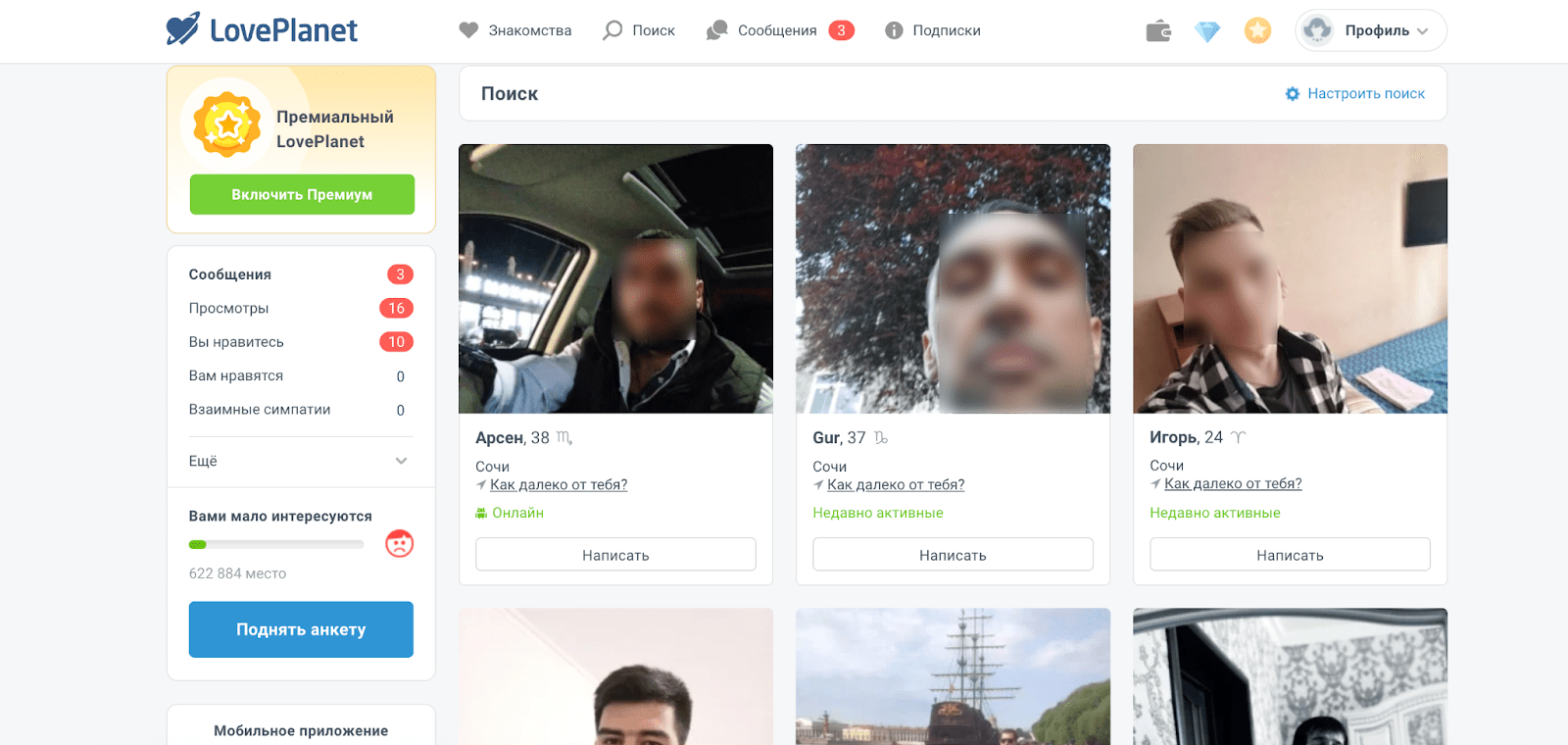1568x745 pixels.
Task: Click Как далеко от тебя? under Игорь
Action: (1233, 483)
